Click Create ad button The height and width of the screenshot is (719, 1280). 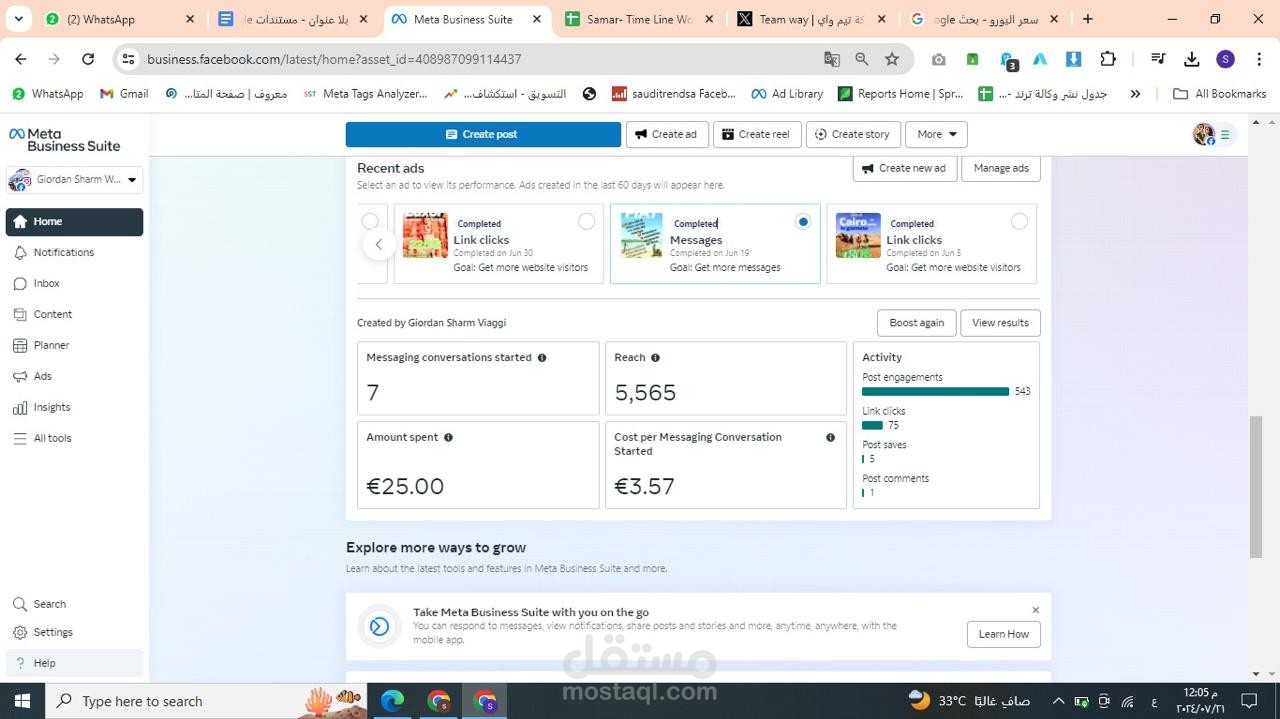point(667,134)
